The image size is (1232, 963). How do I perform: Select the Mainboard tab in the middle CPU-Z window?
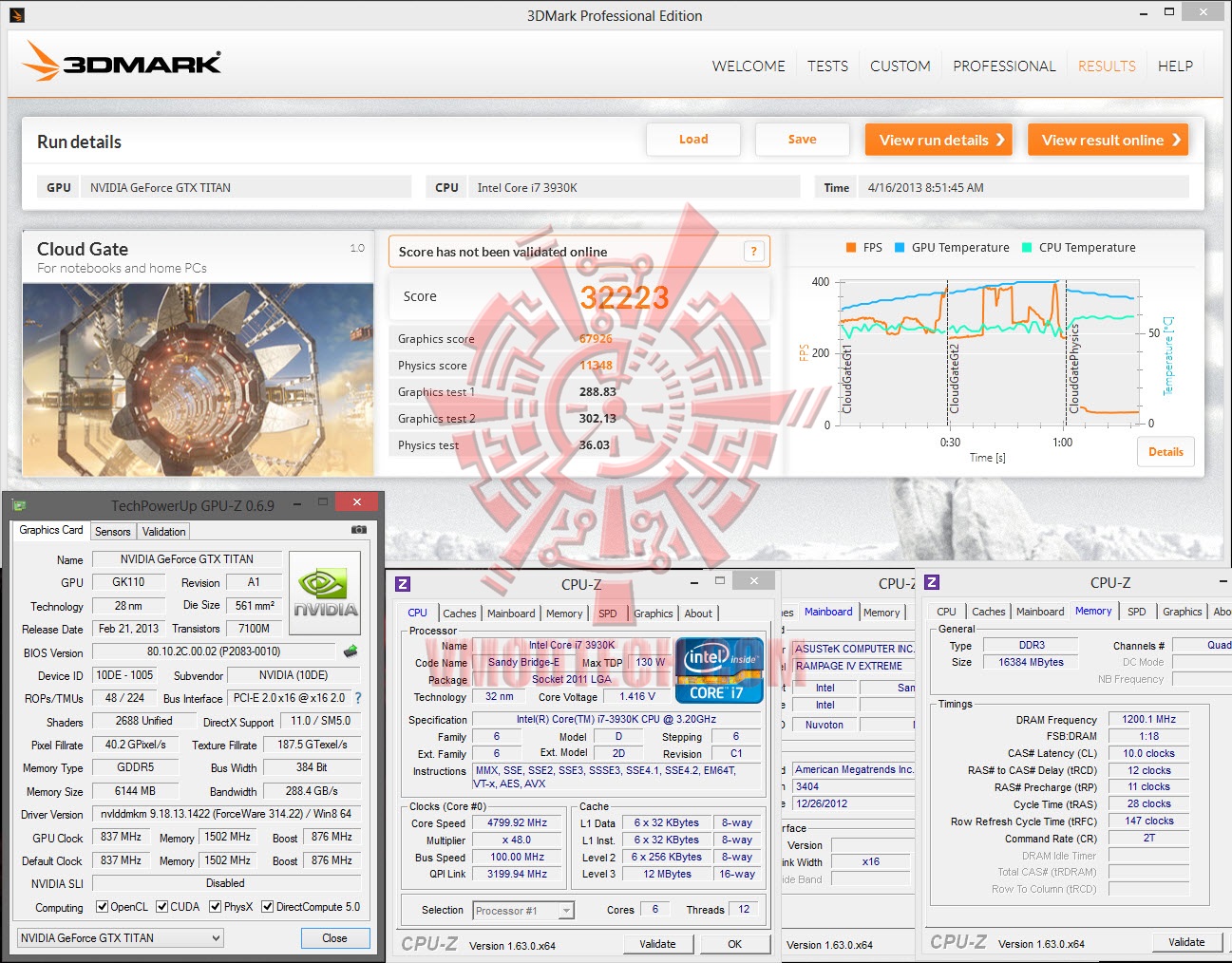828,613
